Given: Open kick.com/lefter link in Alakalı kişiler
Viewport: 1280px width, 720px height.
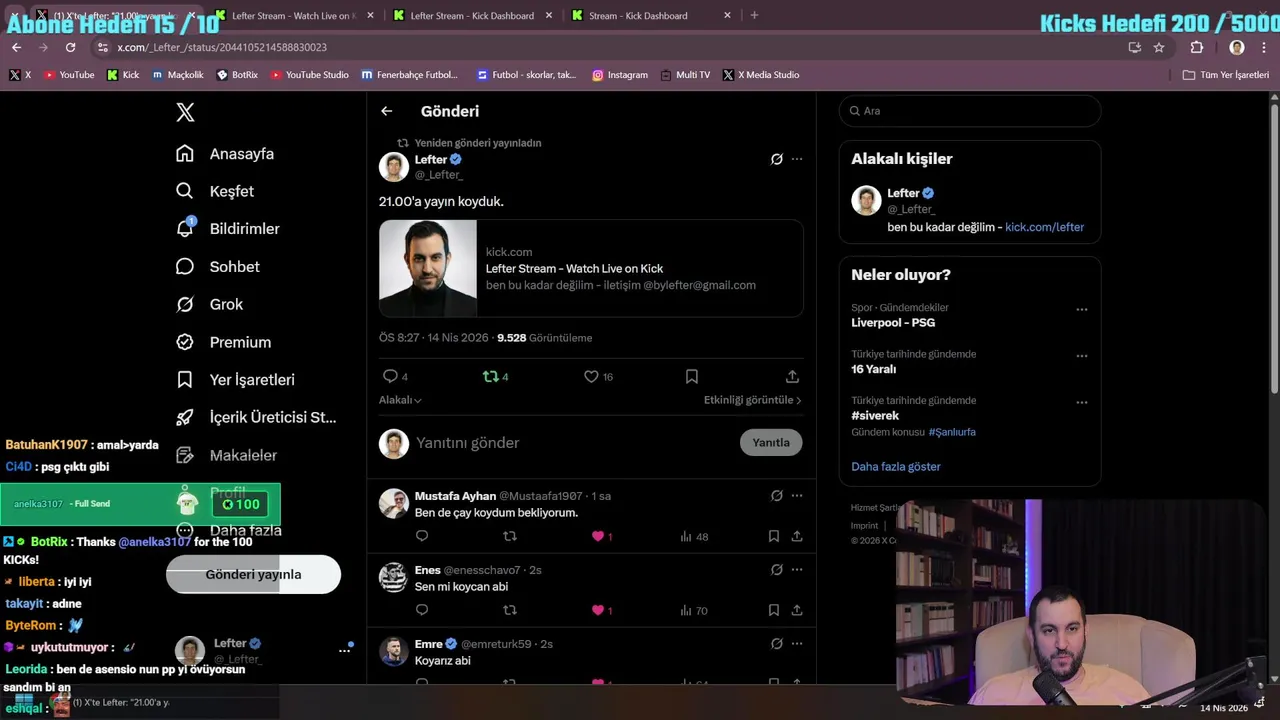Looking at the screenshot, I should click(1044, 227).
